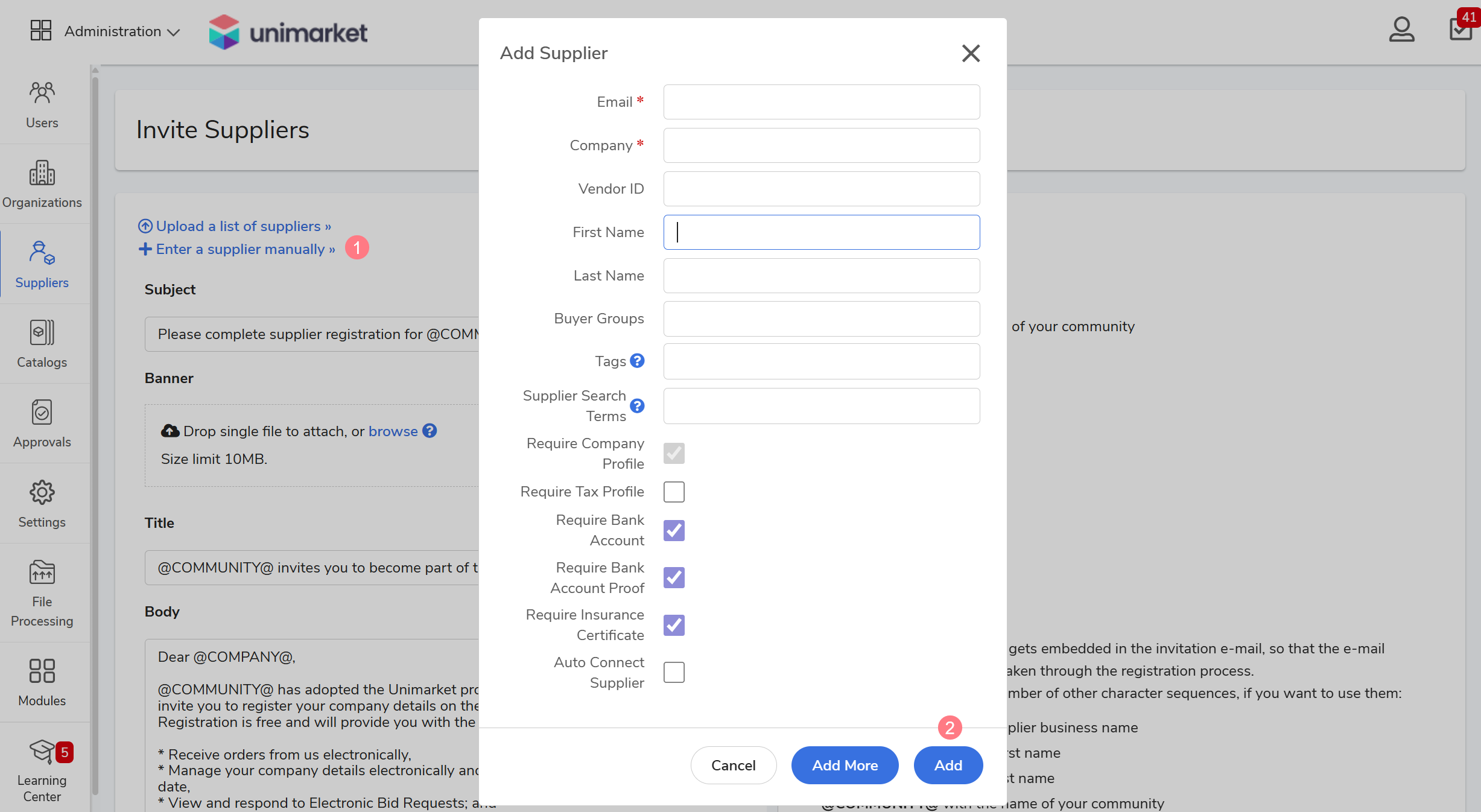Click the Add More button
The height and width of the screenshot is (812, 1481).
click(x=845, y=765)
